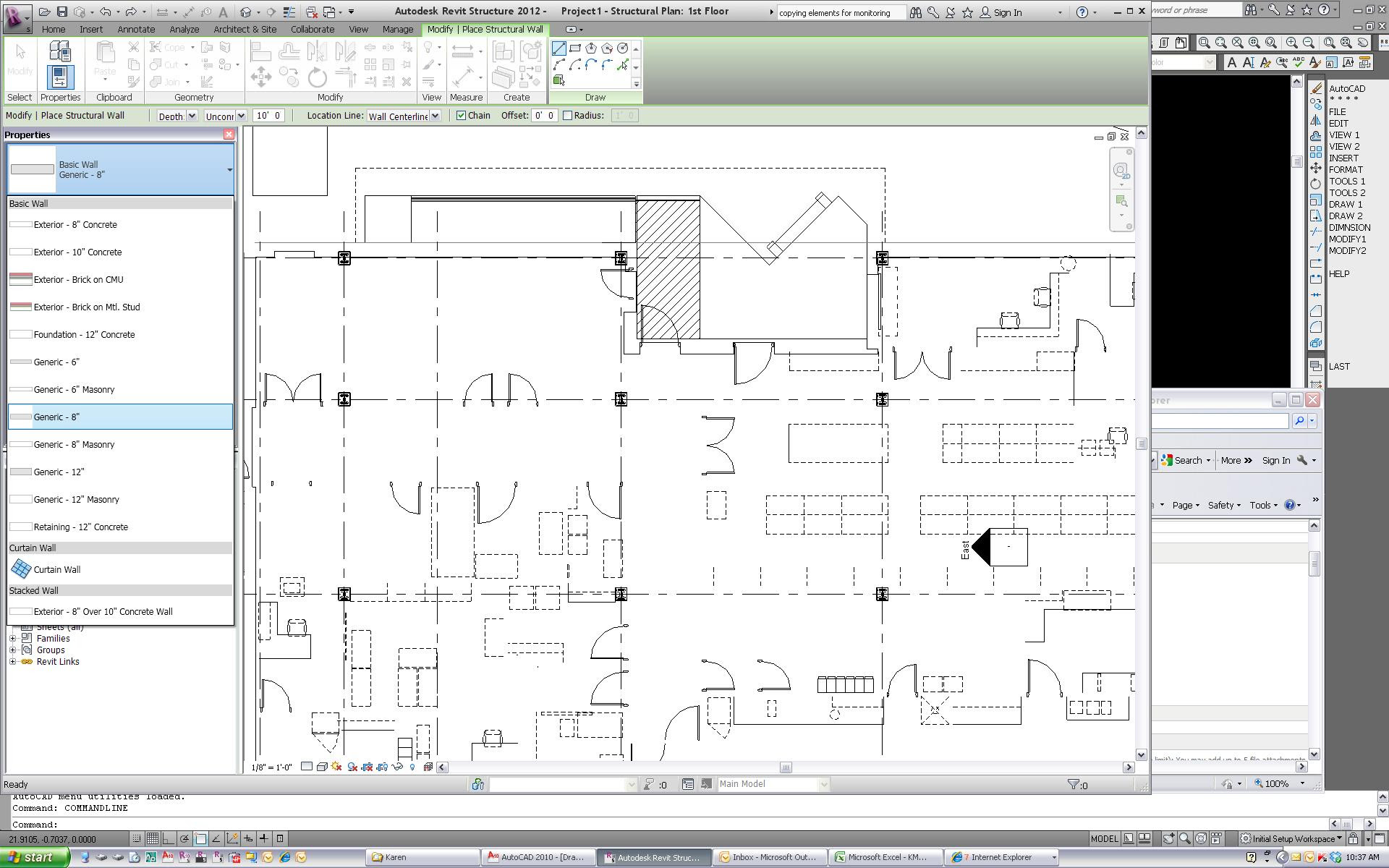Click the AutoCAD Mirror tool icon

[1316, 120]
